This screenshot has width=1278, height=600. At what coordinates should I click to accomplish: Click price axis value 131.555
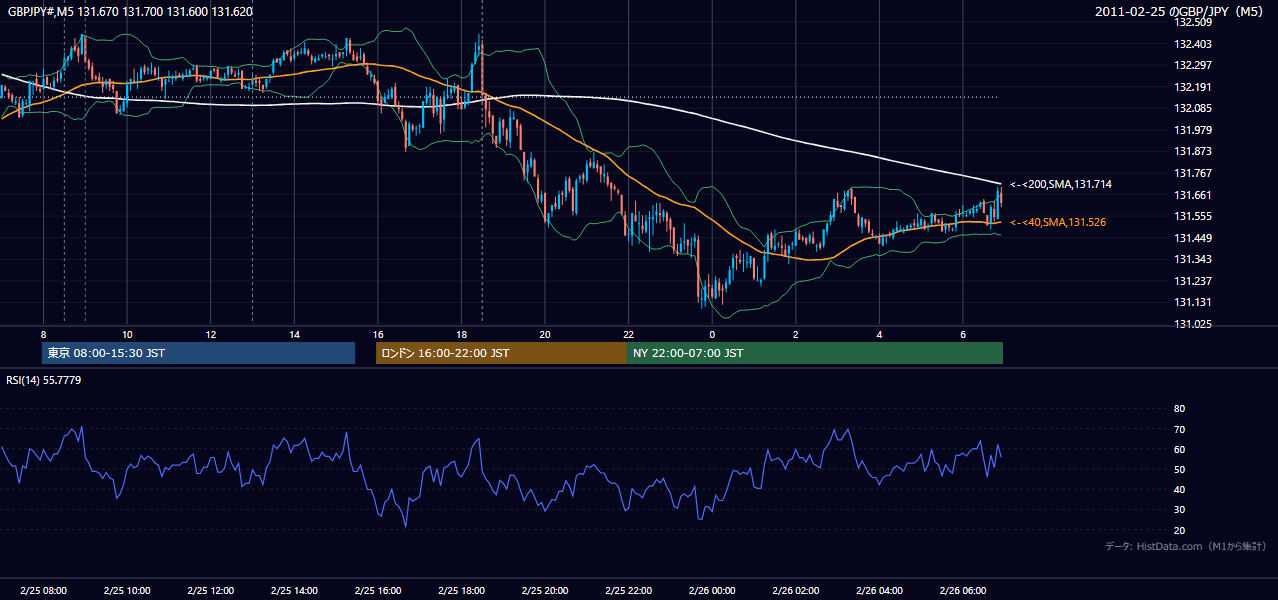tap(1192, 216)
